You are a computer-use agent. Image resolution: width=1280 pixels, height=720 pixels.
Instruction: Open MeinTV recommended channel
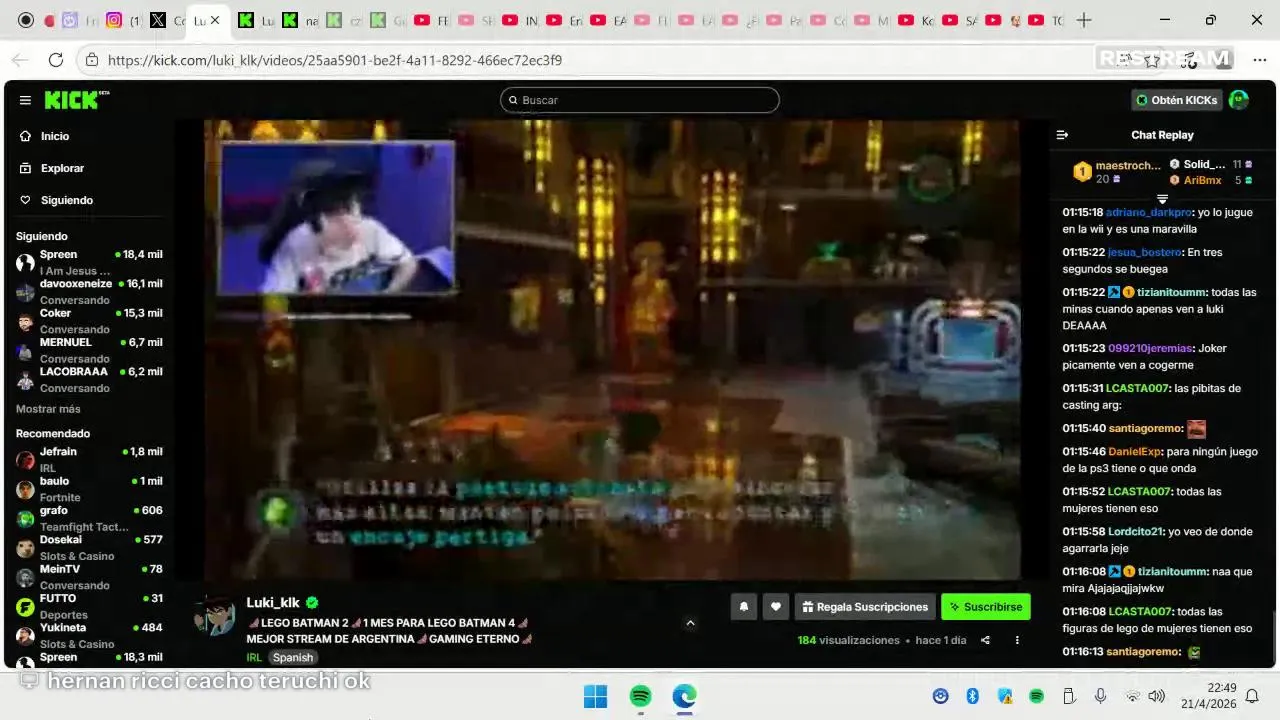[x=89, y=576]
